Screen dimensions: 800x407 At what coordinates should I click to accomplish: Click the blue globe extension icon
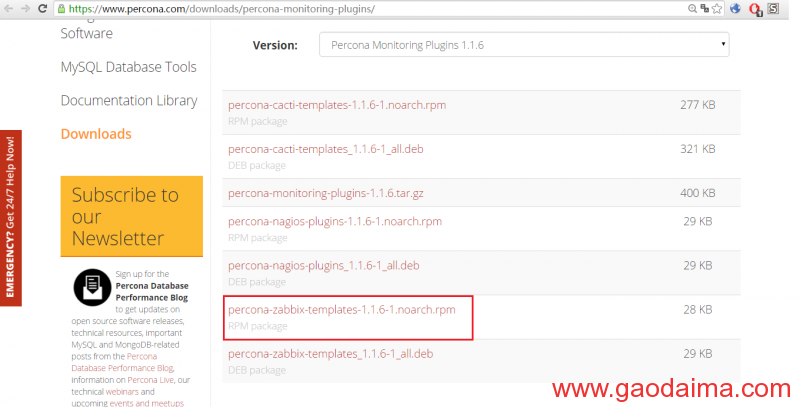coord(735,8)
